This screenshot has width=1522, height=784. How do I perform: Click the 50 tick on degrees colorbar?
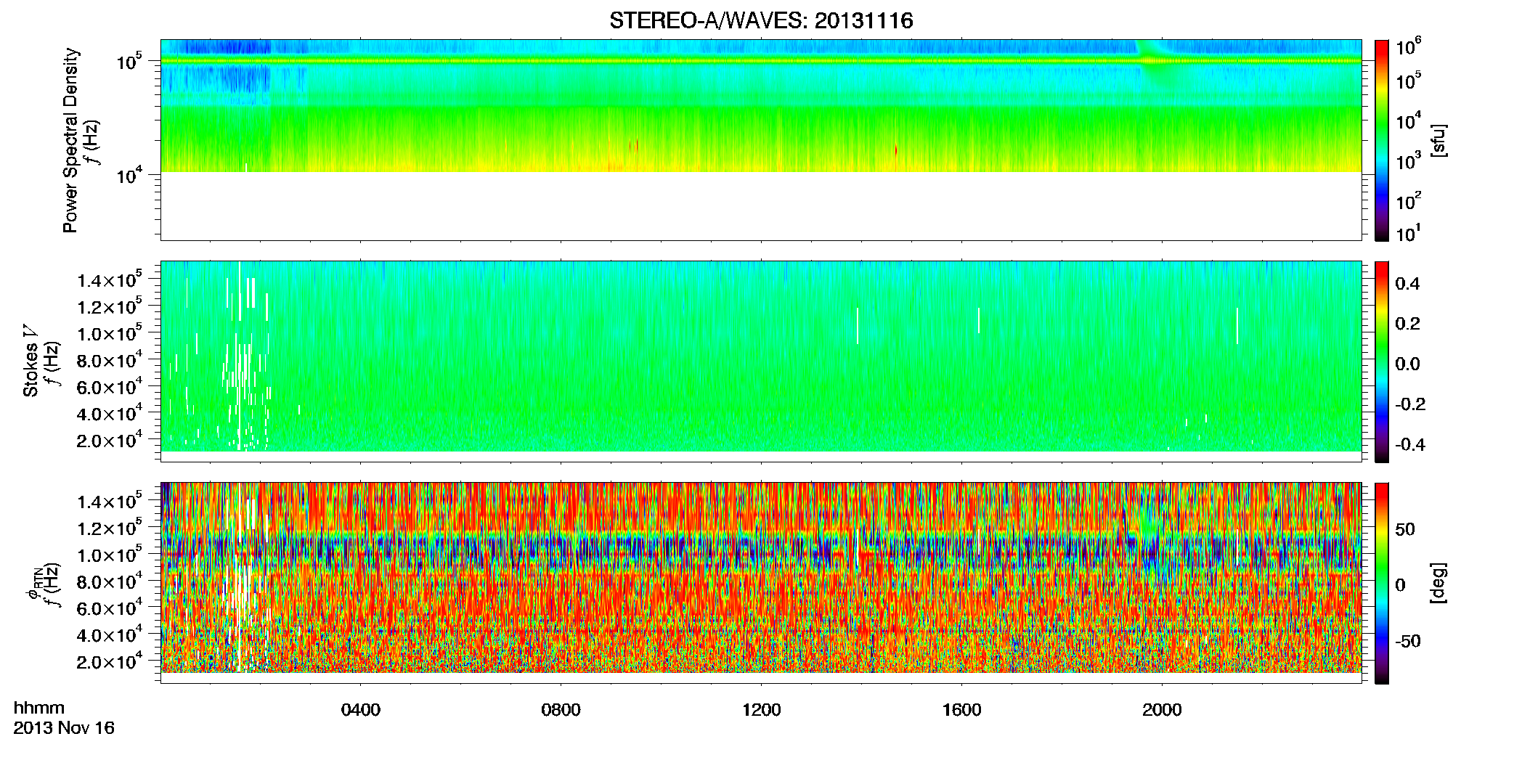click(1405, 529)
